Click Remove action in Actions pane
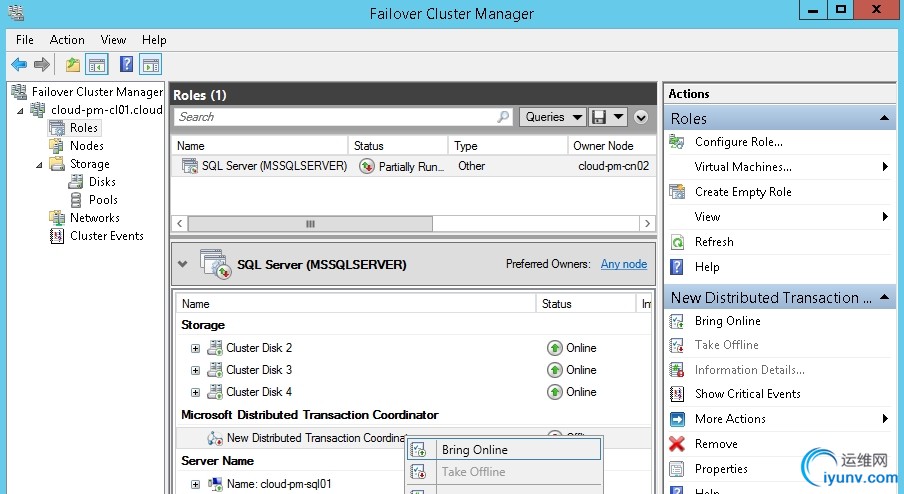904x494 pixels. (x=716, y=444)
